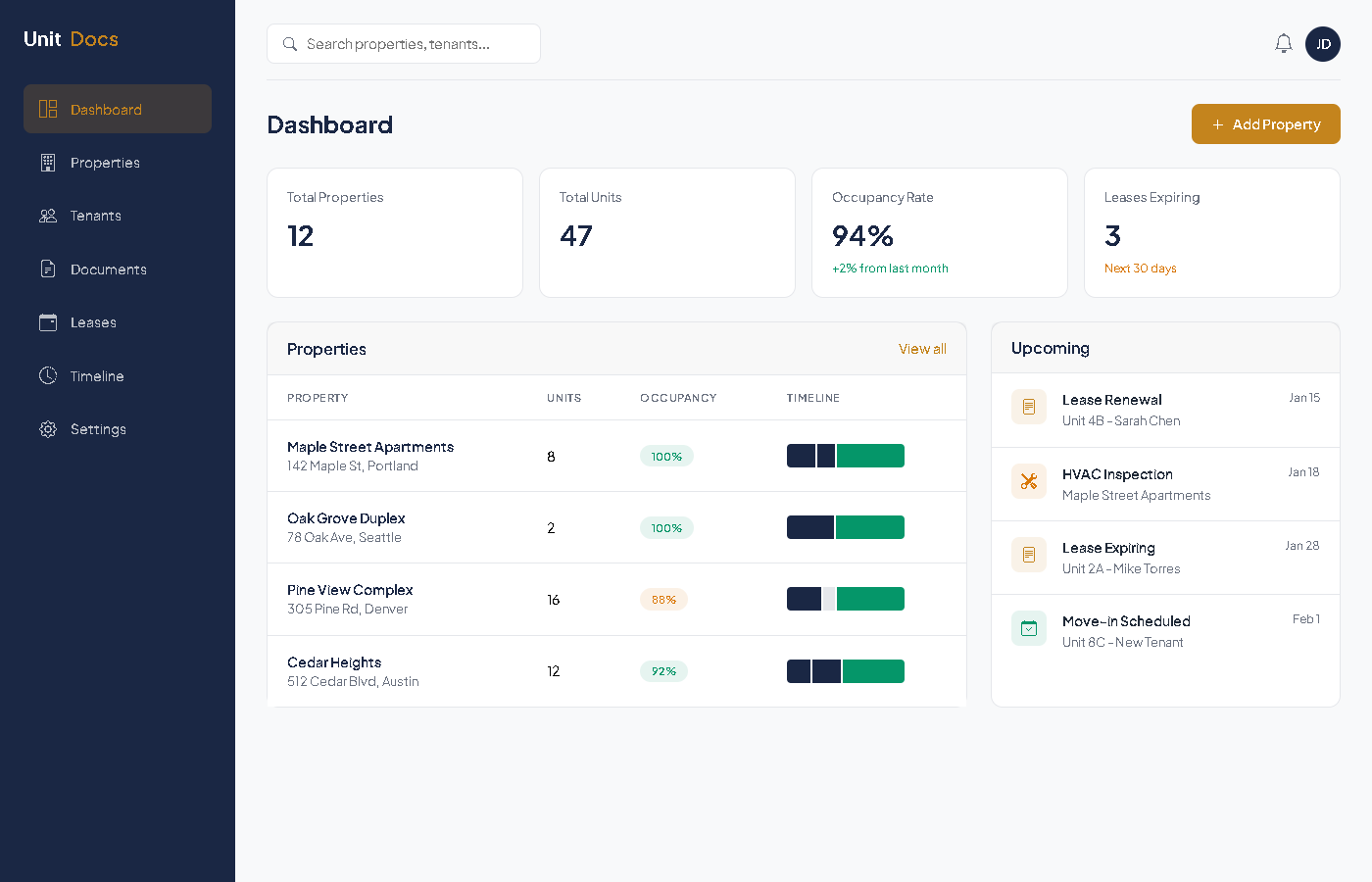The image size is (1372, 882).
Task: Click the Tenants people icon in sidebar
Action: [x=48, y=216]
